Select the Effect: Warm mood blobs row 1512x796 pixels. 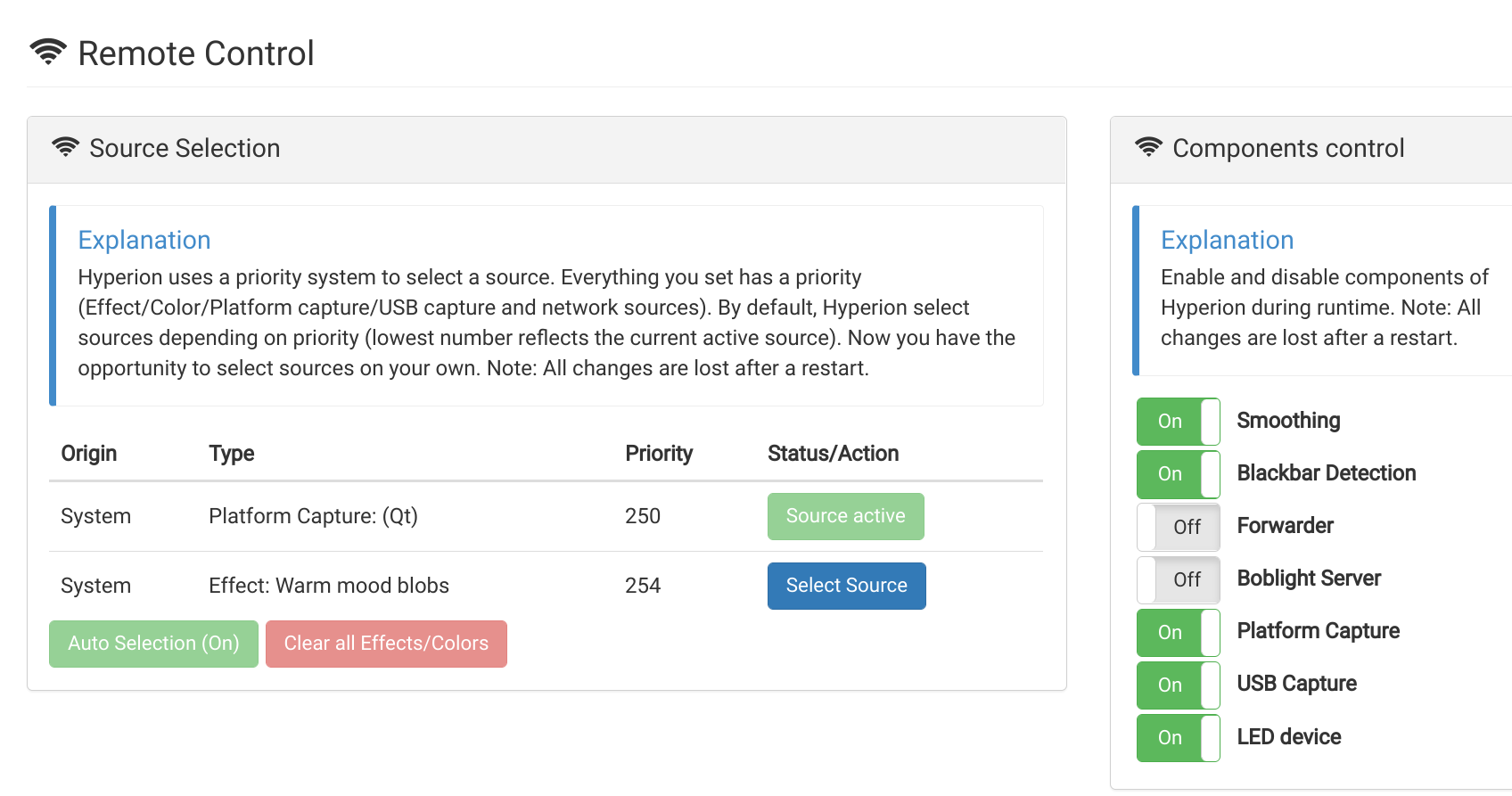[x=329, y=586]
